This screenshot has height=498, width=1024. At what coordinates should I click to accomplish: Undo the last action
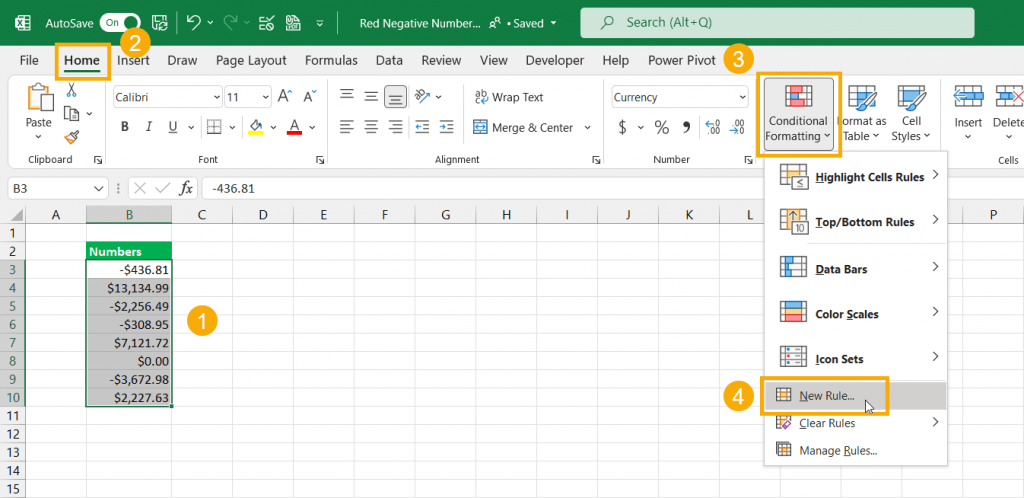[x=194, y=22]
